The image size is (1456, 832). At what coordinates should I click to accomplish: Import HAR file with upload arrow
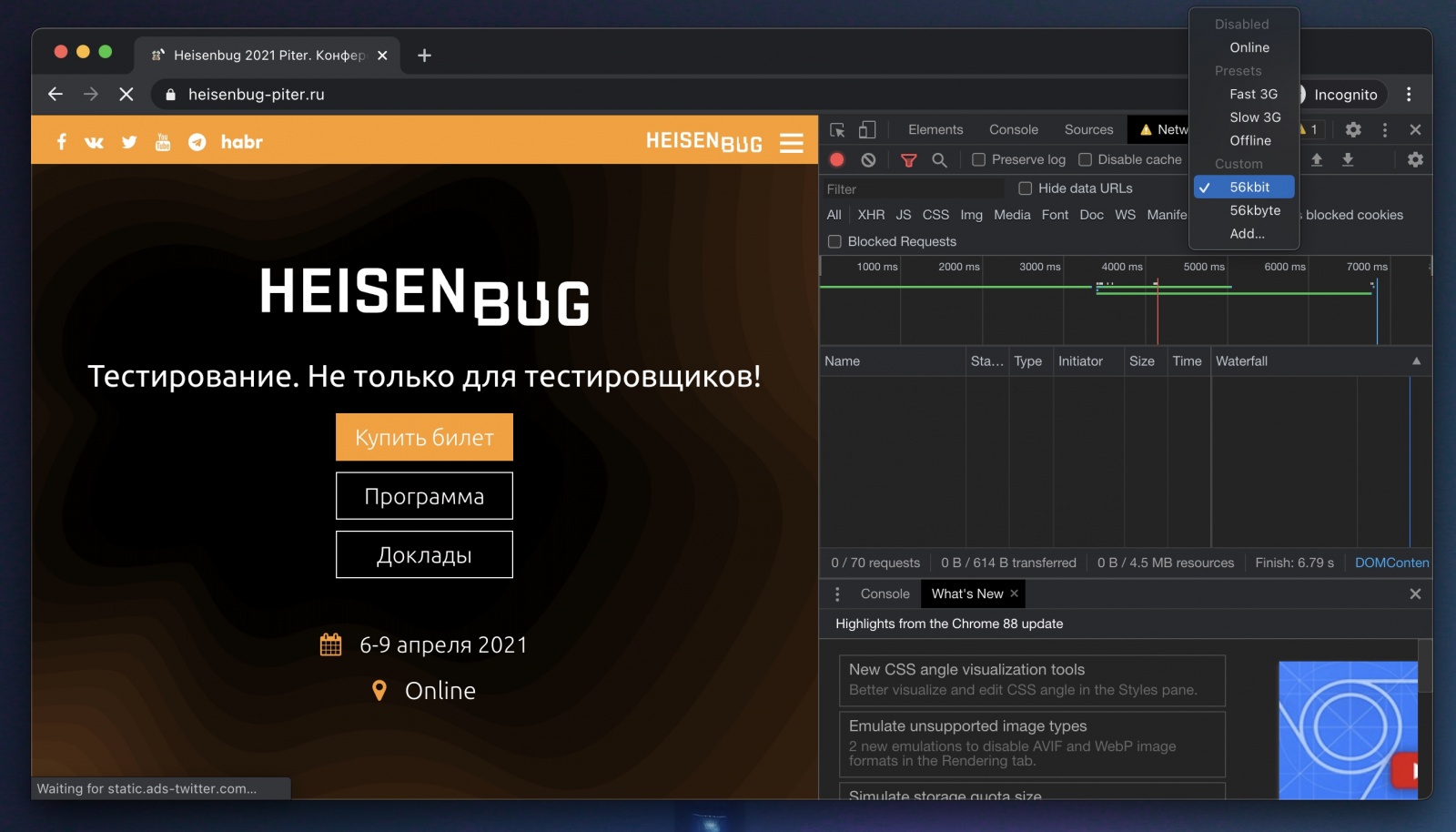[1317, 159]
